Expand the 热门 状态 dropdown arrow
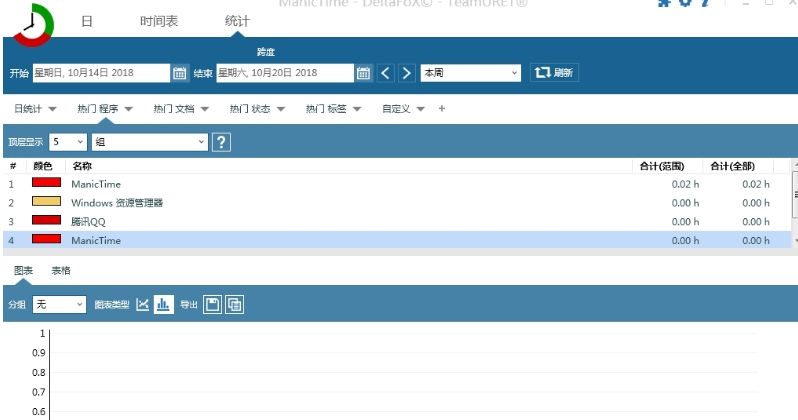 click(x=280, y=109)
